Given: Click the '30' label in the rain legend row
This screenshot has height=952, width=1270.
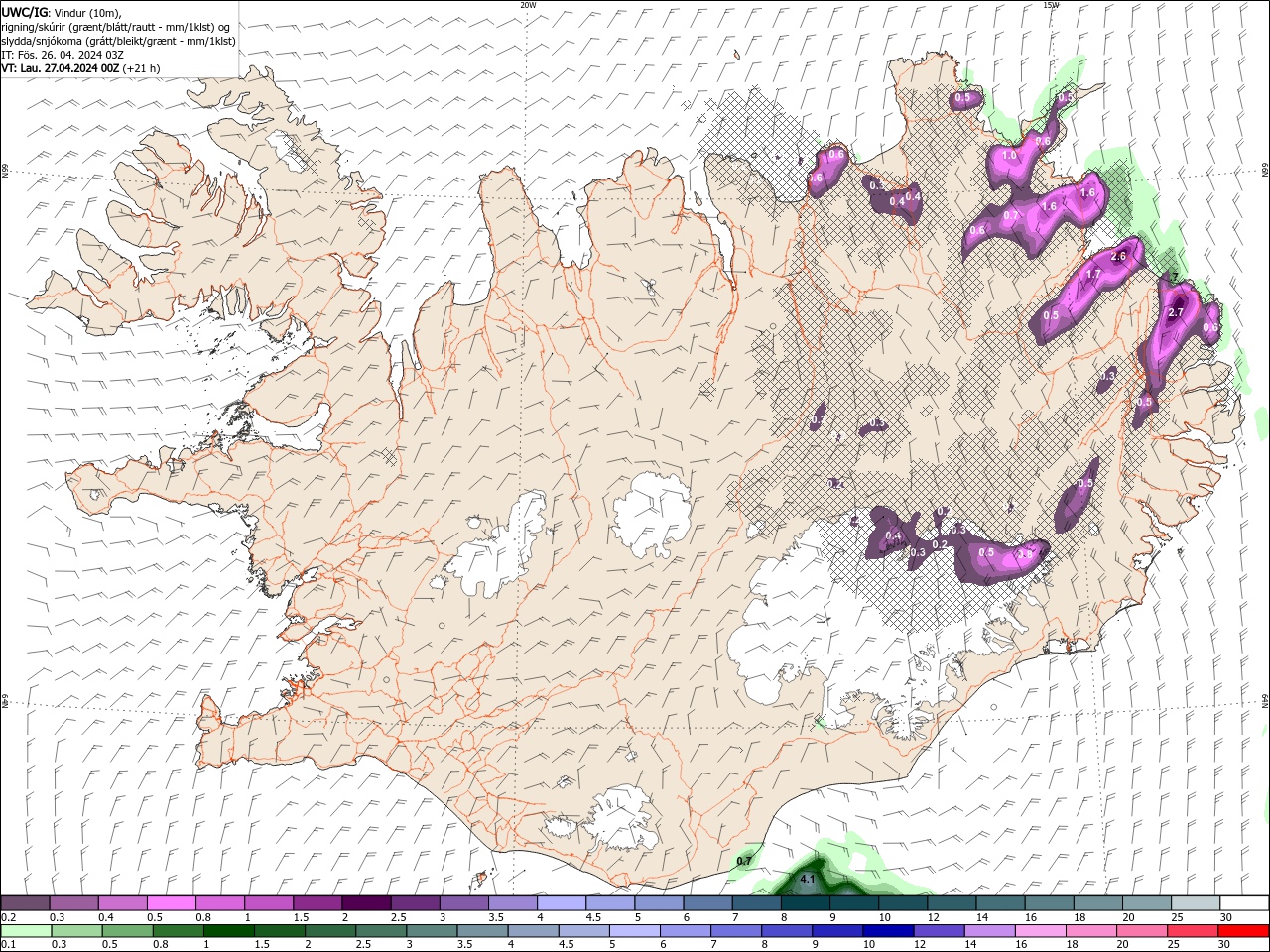Looking at the screenshot, I should tap(1223, 945).
